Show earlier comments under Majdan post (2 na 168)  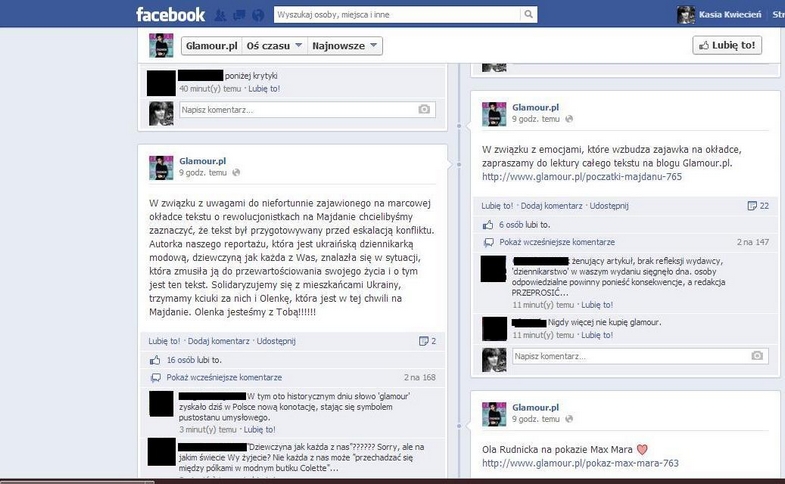click(224, 377)
